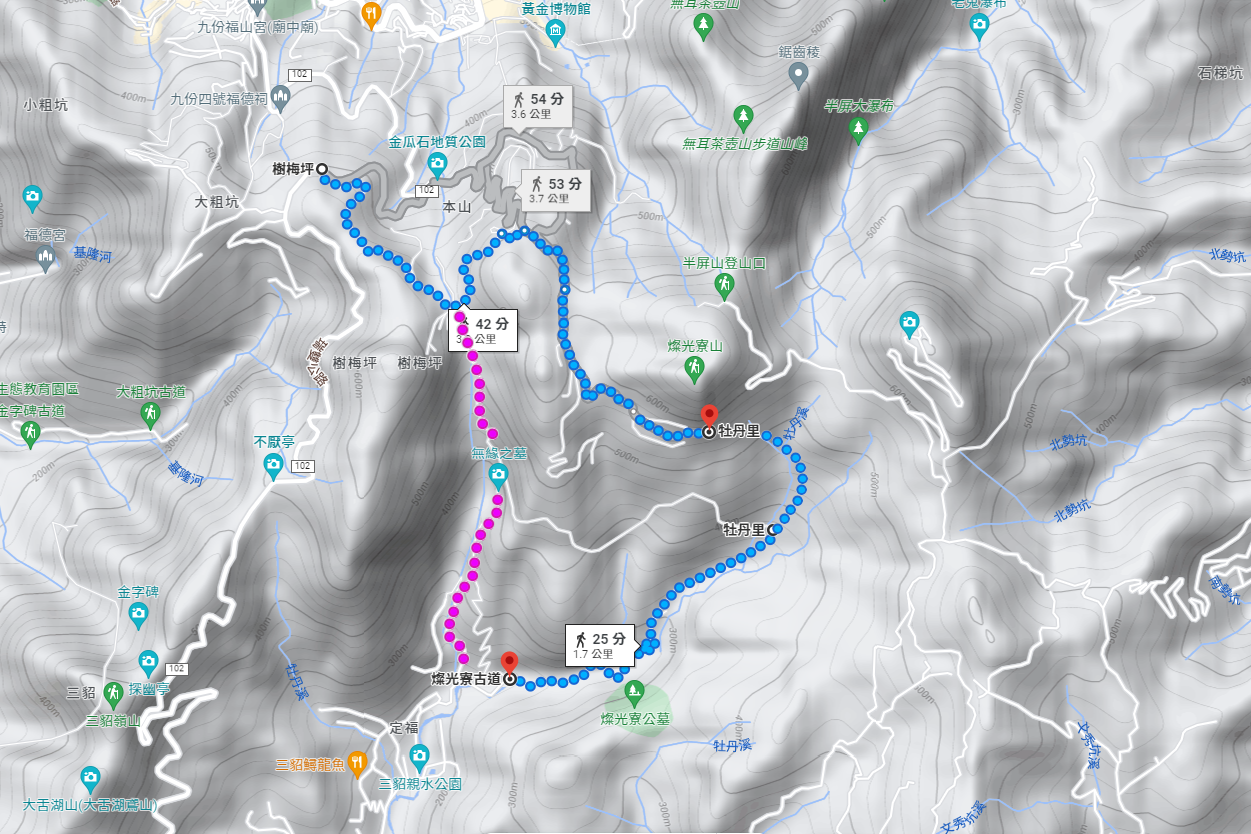The width and height of the screenshot is (1251, 834).
Task: Click the red pin at 燦光寮古道
Action: coord(509,663)
